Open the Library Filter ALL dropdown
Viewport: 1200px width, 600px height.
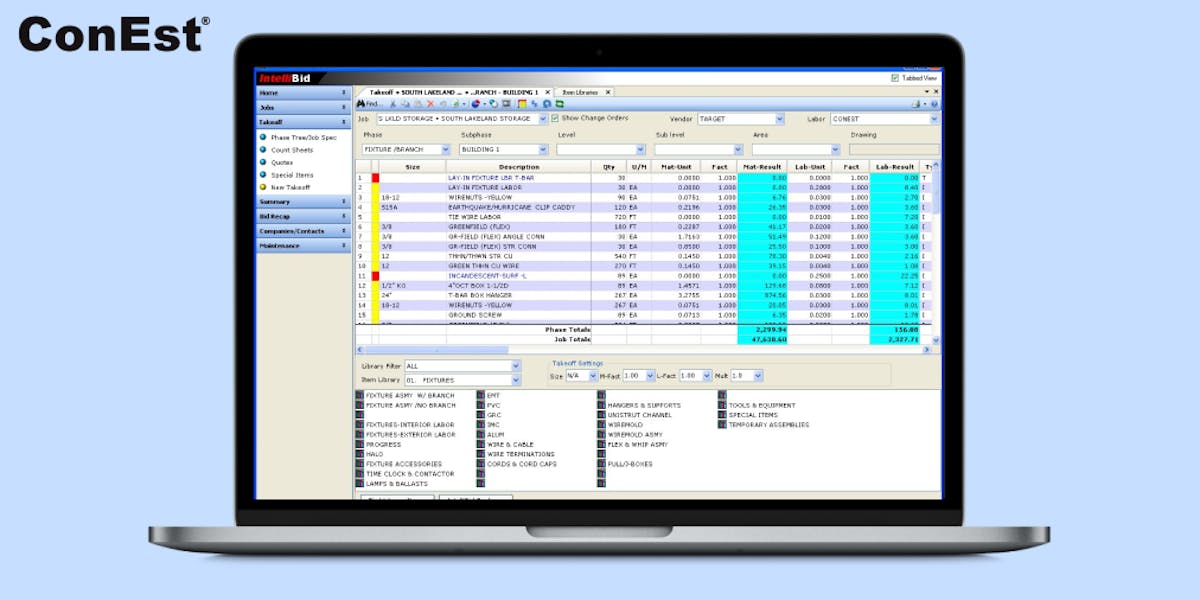(x=516, y=367)
